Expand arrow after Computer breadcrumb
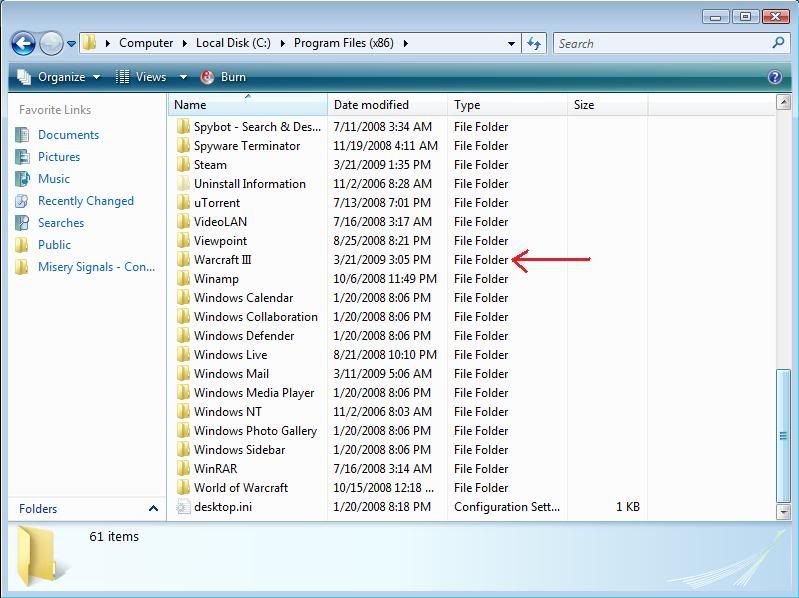This screenshot has height=598, width=799. tap(184, 44)
